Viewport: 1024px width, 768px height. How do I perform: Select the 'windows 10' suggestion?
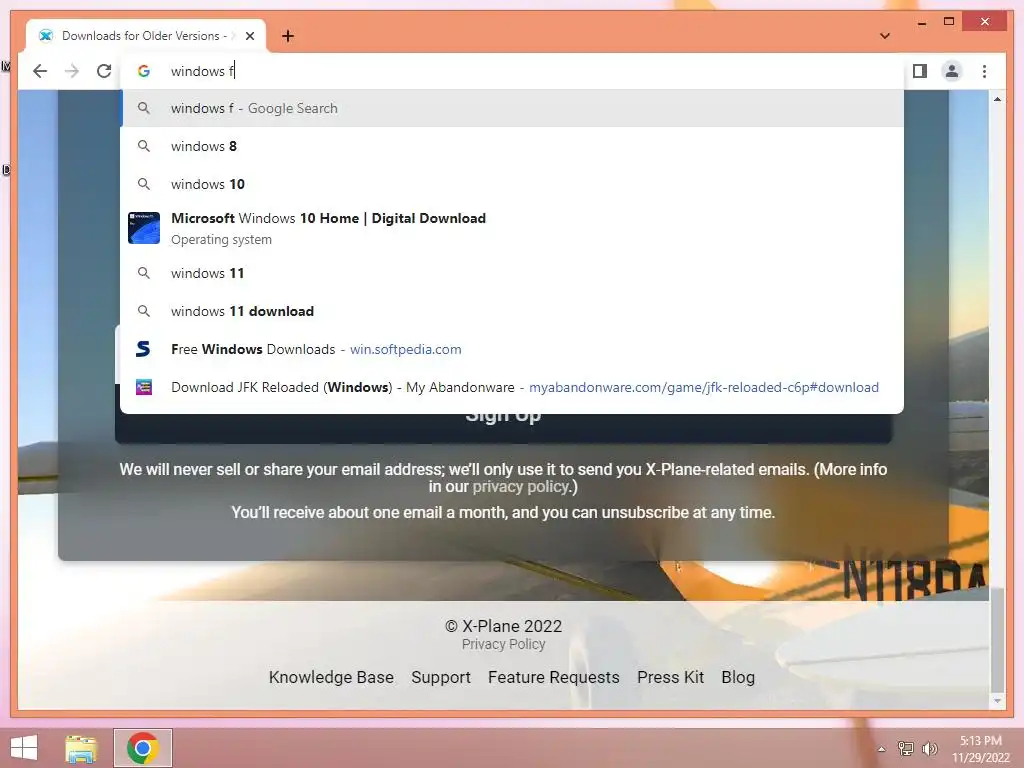coord(512,184)
